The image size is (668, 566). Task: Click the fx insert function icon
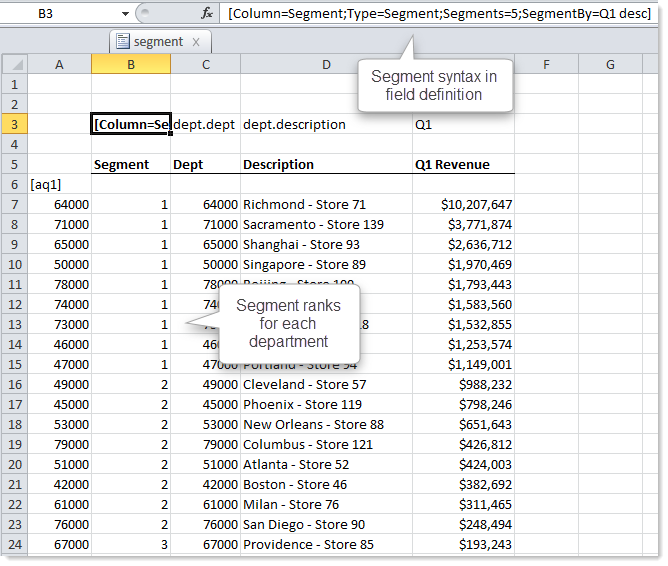pyautogui.click(x=207, y=14)
